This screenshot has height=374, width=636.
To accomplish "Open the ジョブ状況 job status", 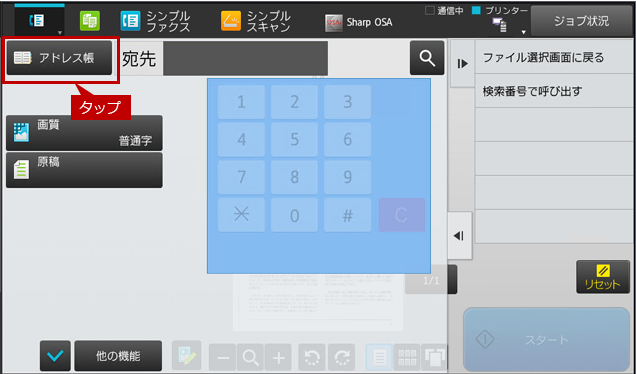I will 582,21.
